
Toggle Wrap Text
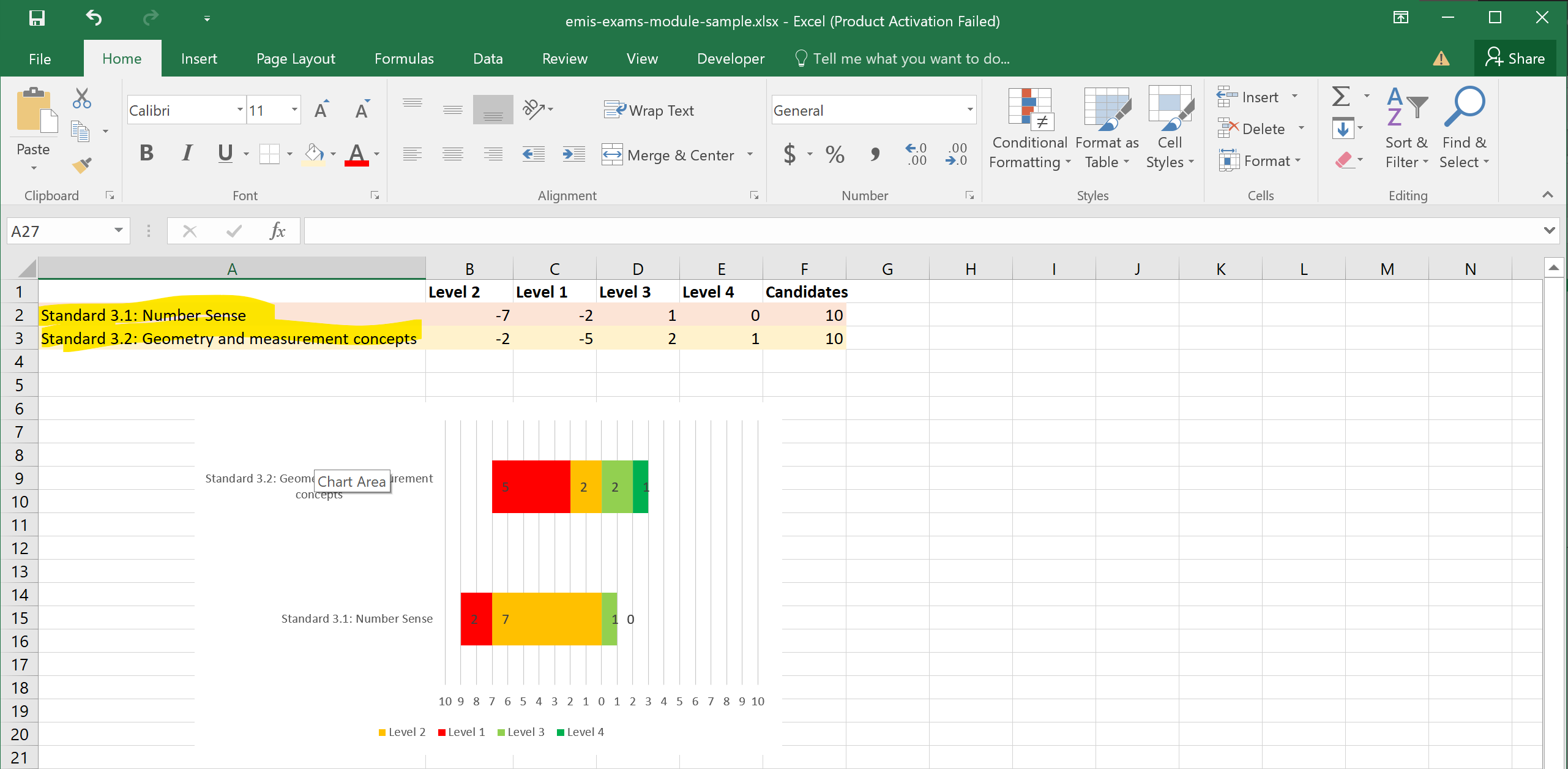click(x=649, y=110)
